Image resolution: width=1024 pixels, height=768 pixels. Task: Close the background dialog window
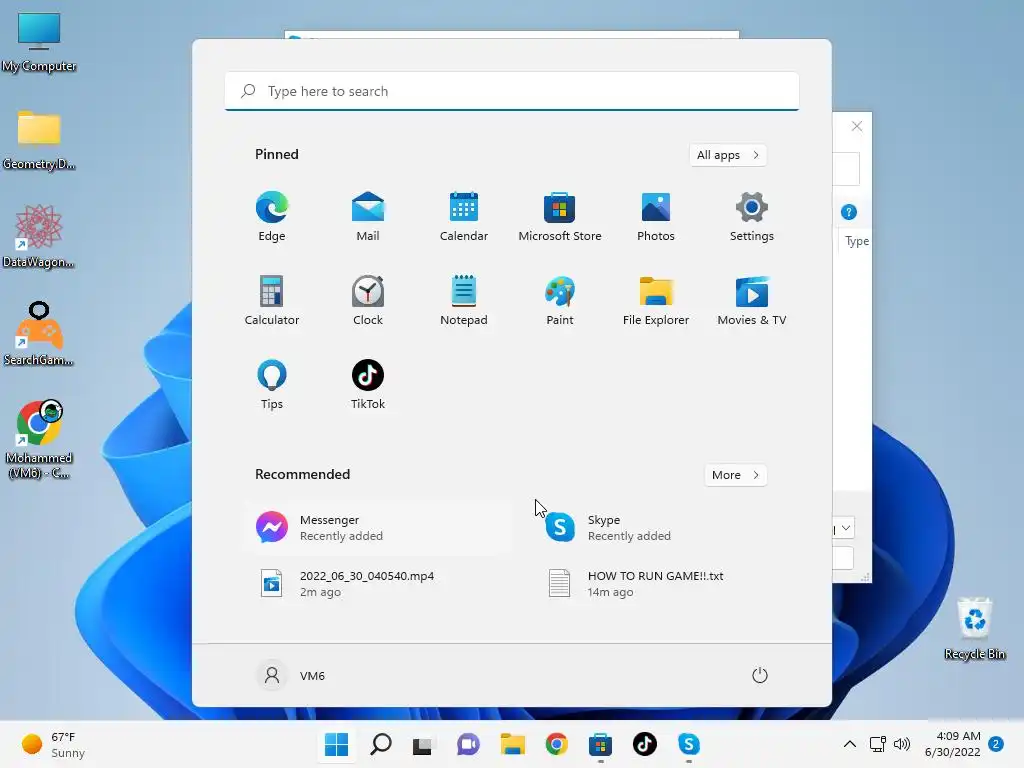point(857,126)
